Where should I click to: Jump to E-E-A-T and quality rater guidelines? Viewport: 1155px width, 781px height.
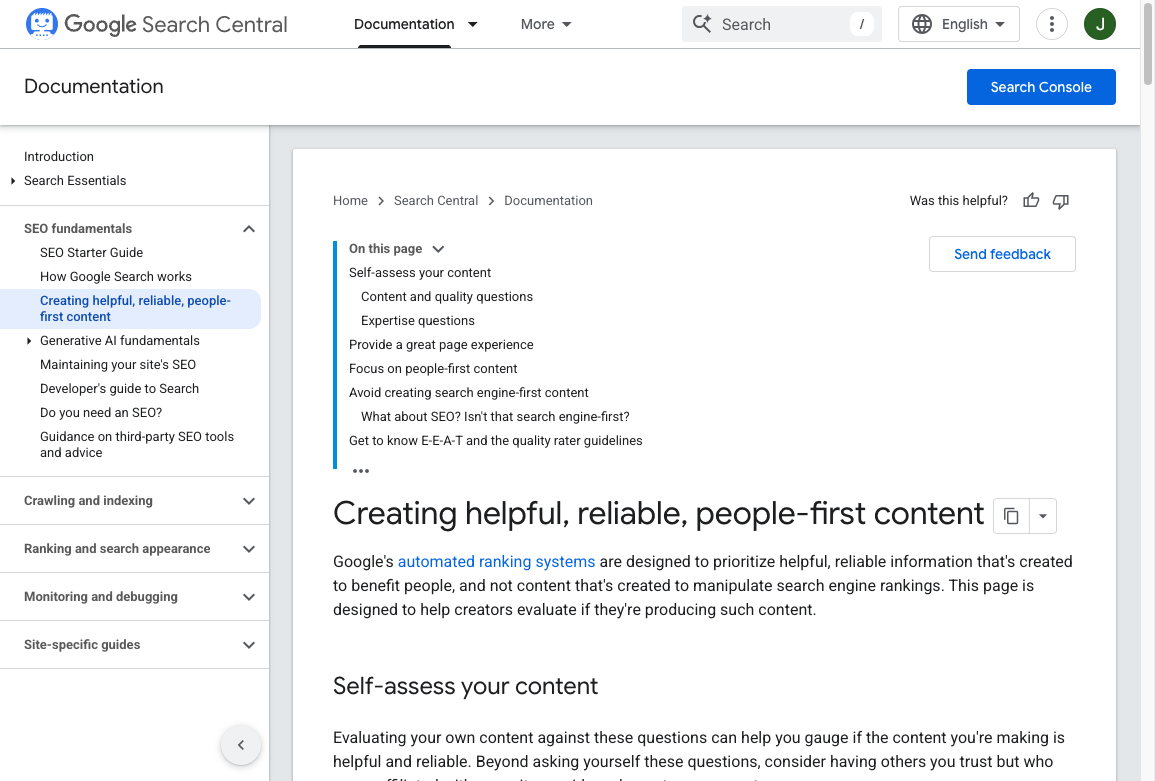496,441
